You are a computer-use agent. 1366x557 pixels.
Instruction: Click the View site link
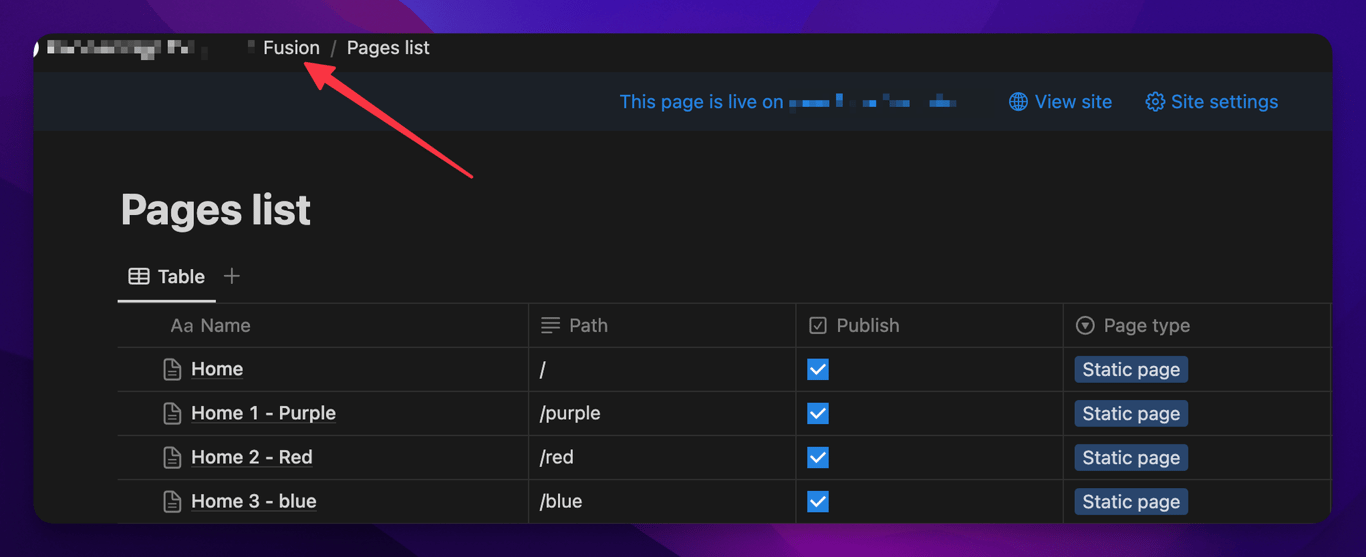tap(1072, 102)
